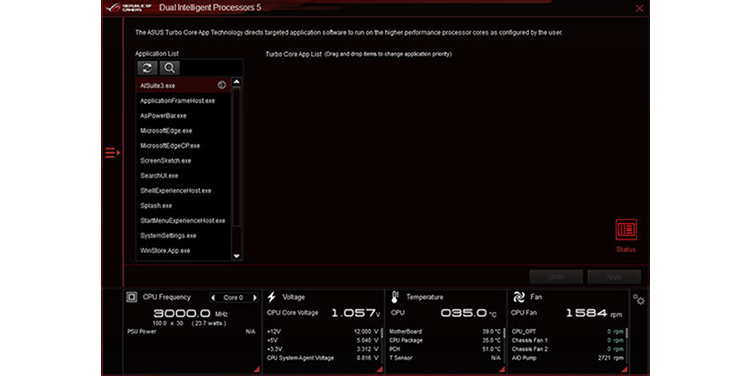The height and width of the screenshot is (376, 750).
Task: Click the CPU Fan 1584 rpm value
Action: click(x=594, y=313)
